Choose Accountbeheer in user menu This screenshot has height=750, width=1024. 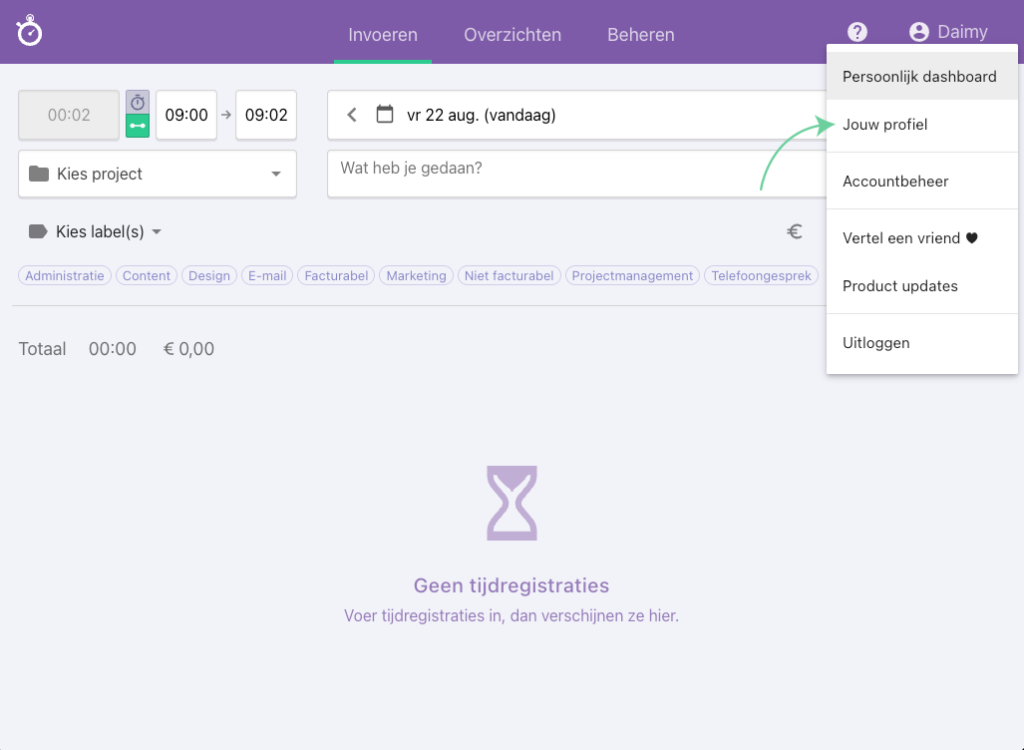tap(895, 181)
